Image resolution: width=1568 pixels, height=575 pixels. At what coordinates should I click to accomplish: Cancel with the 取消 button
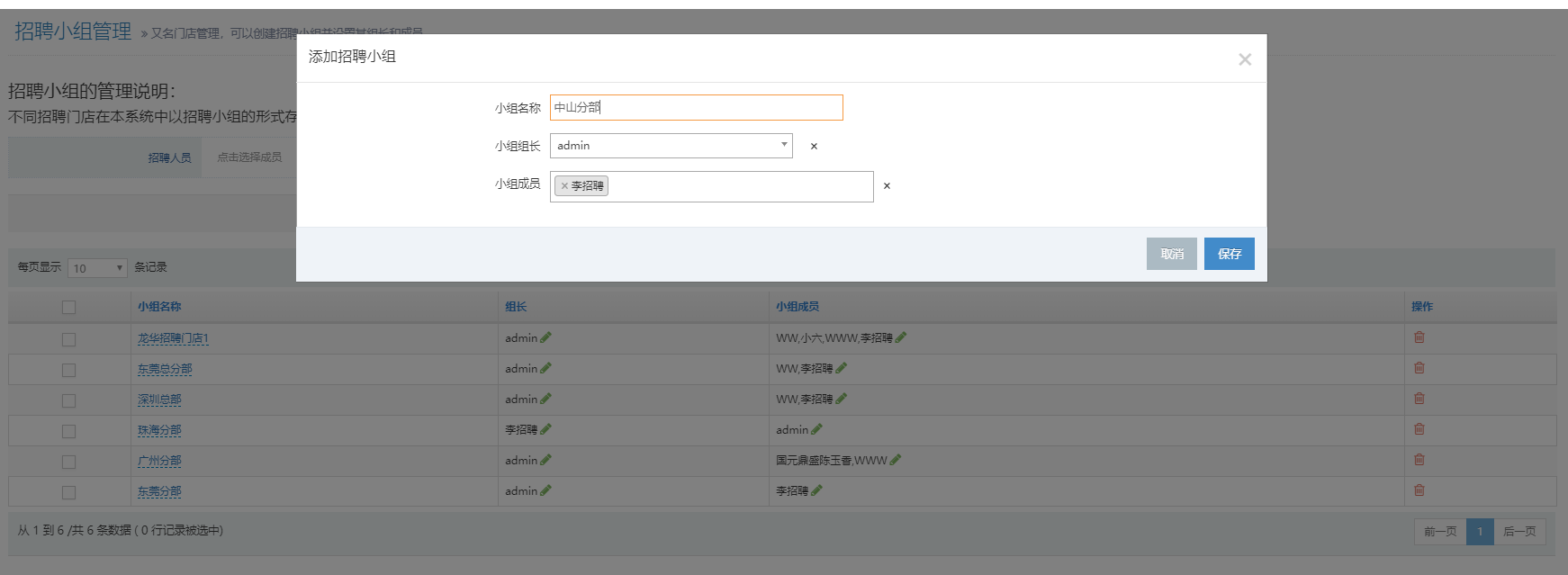(x=1171, y=254)
